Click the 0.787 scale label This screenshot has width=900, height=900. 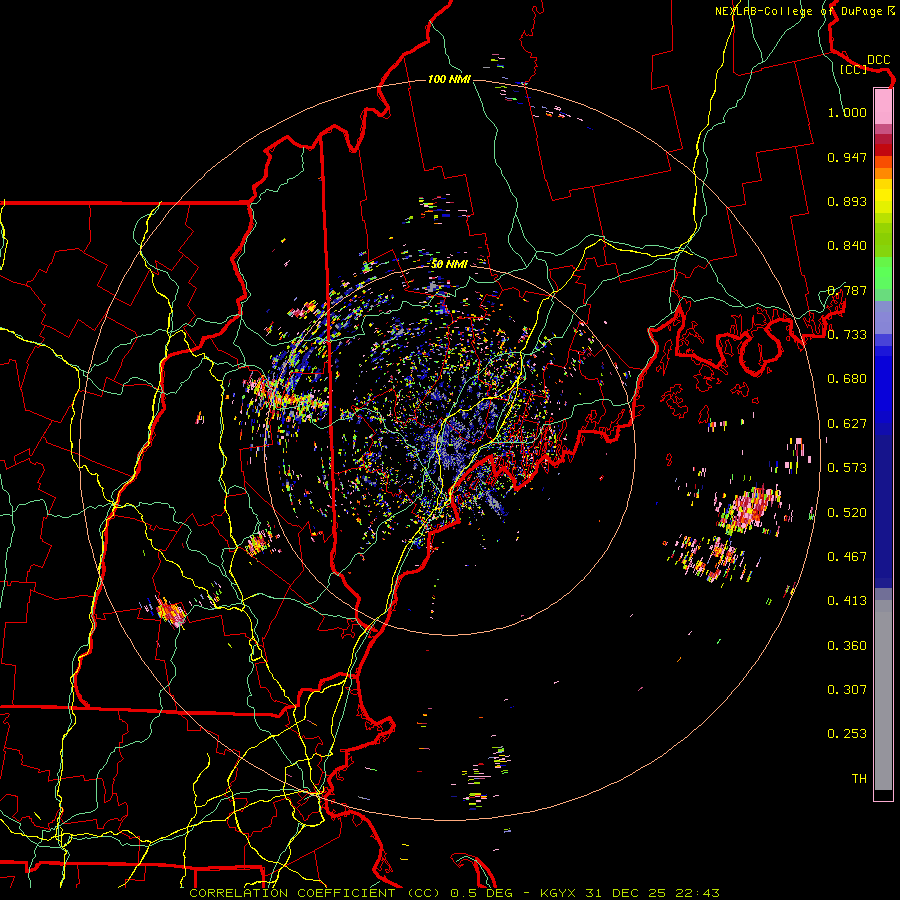pos(847,290)
